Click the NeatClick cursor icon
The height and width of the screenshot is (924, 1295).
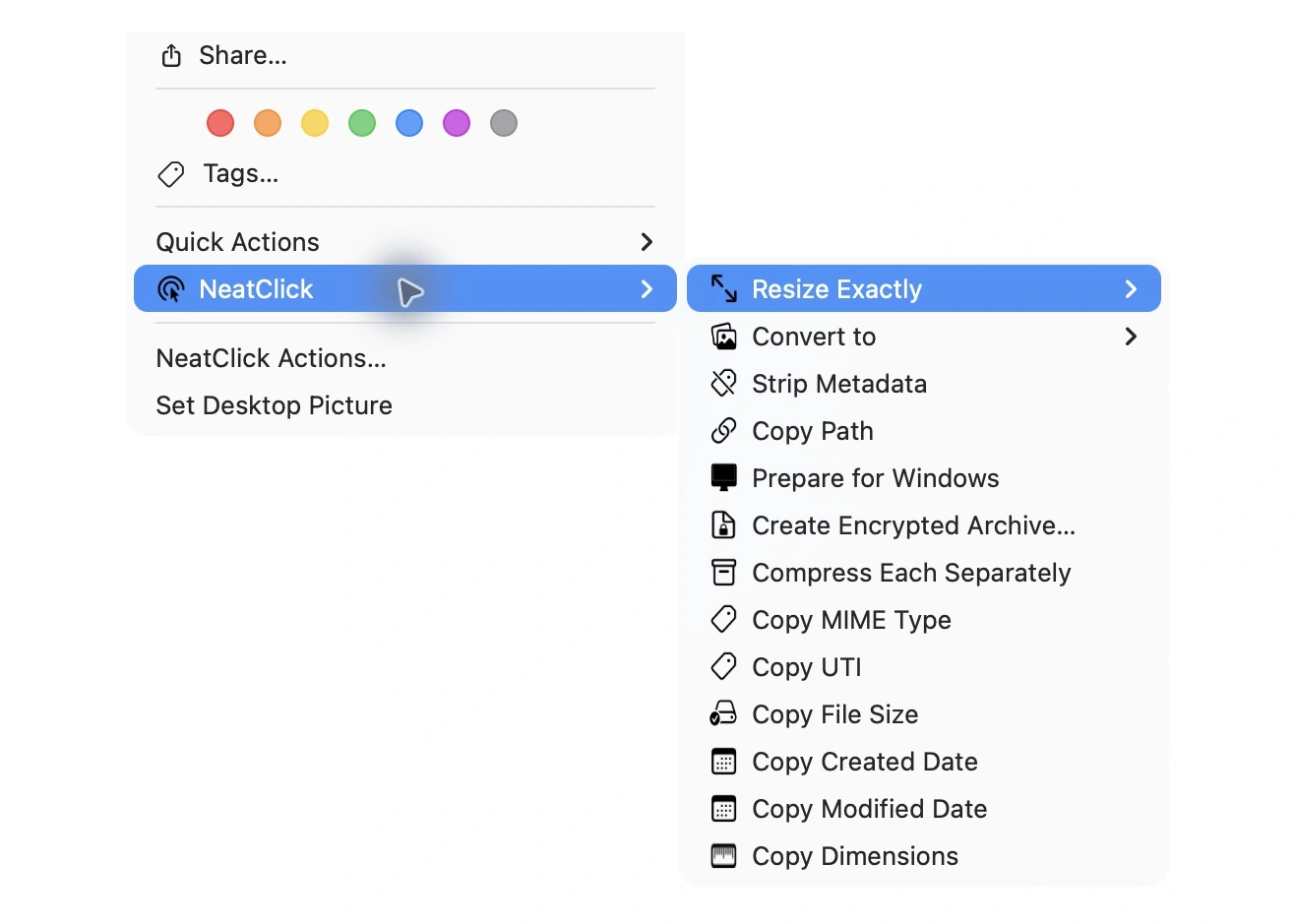171,289
